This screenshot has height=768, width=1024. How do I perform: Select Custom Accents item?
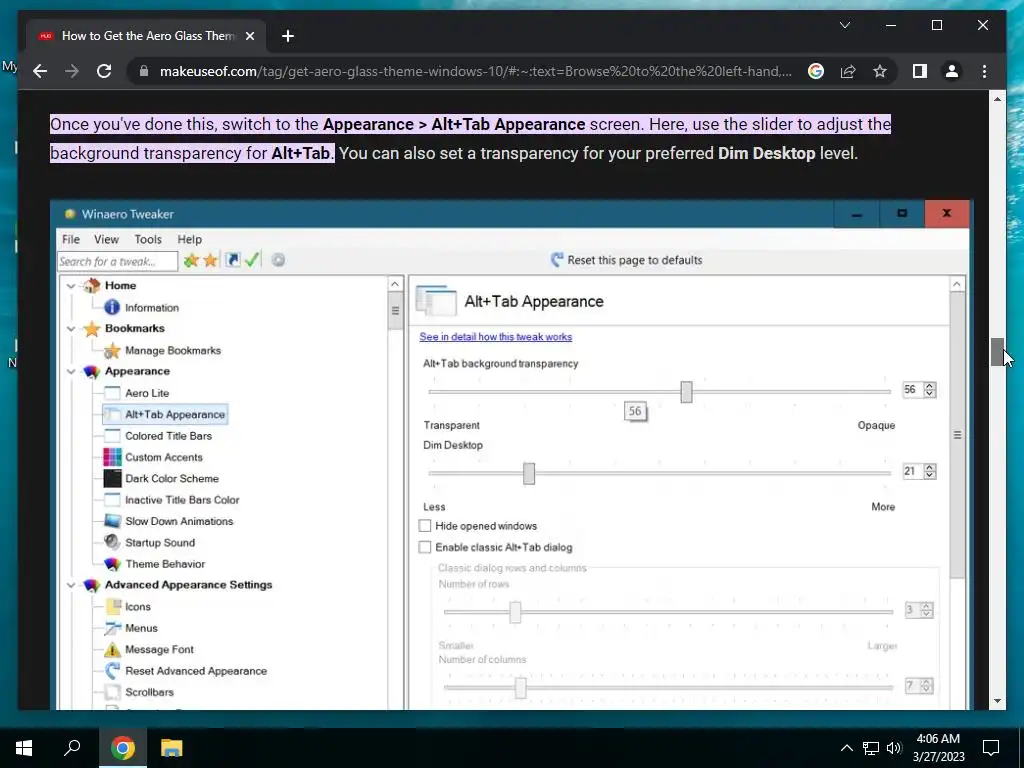(x=163, y=457)
